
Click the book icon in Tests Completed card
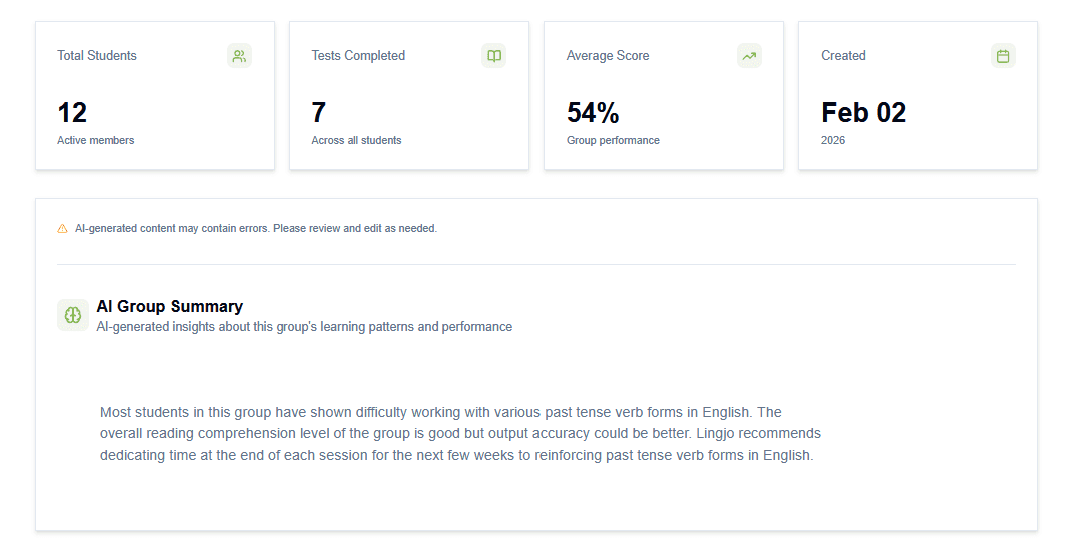493,56
